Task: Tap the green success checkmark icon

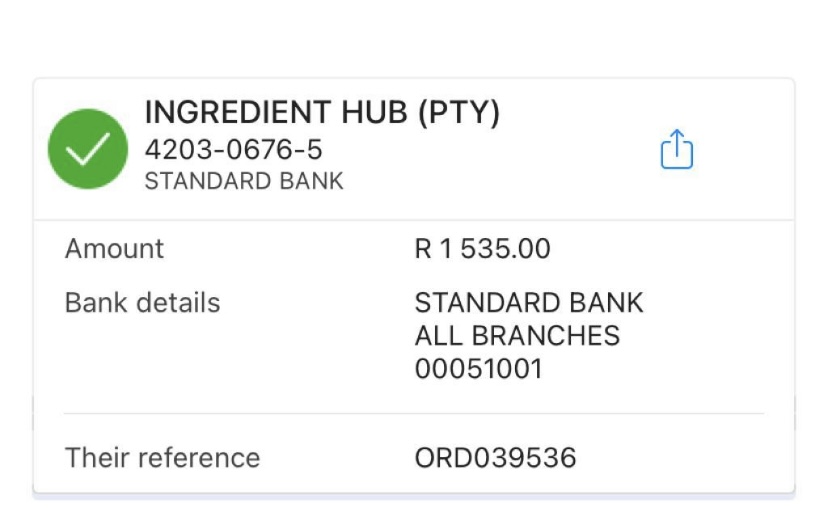Action: click(88, 149)
